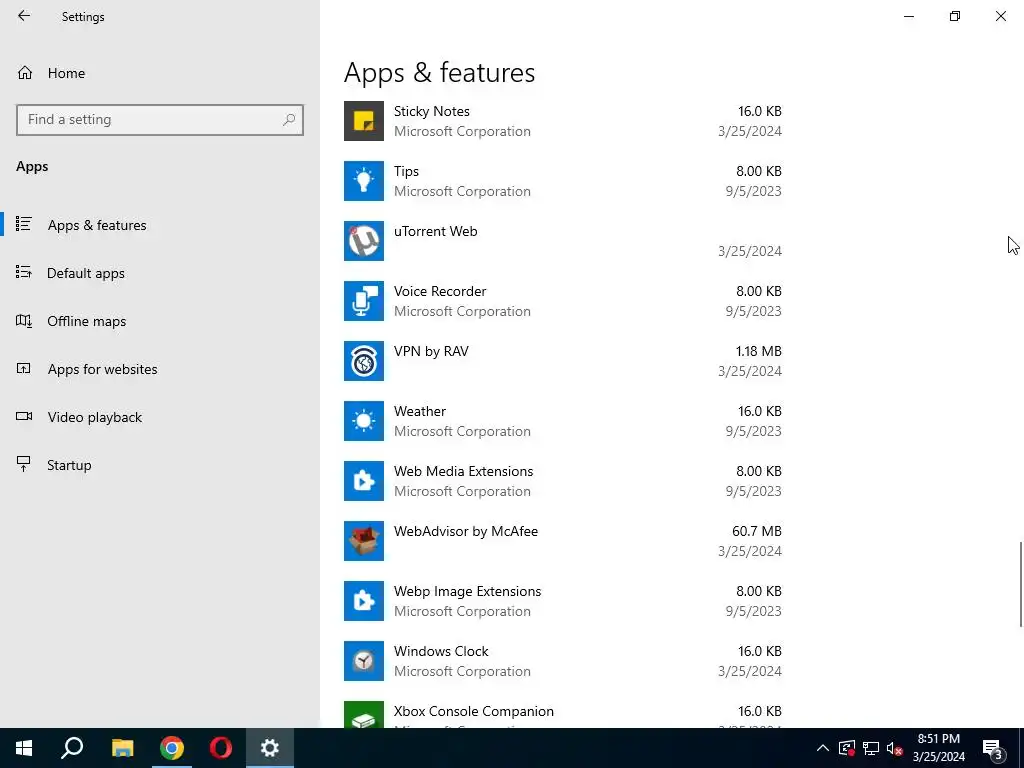Click the Video playback sidebar icon
The width and height of the screenshot is (1024, 768).
(x=24, y=417)
